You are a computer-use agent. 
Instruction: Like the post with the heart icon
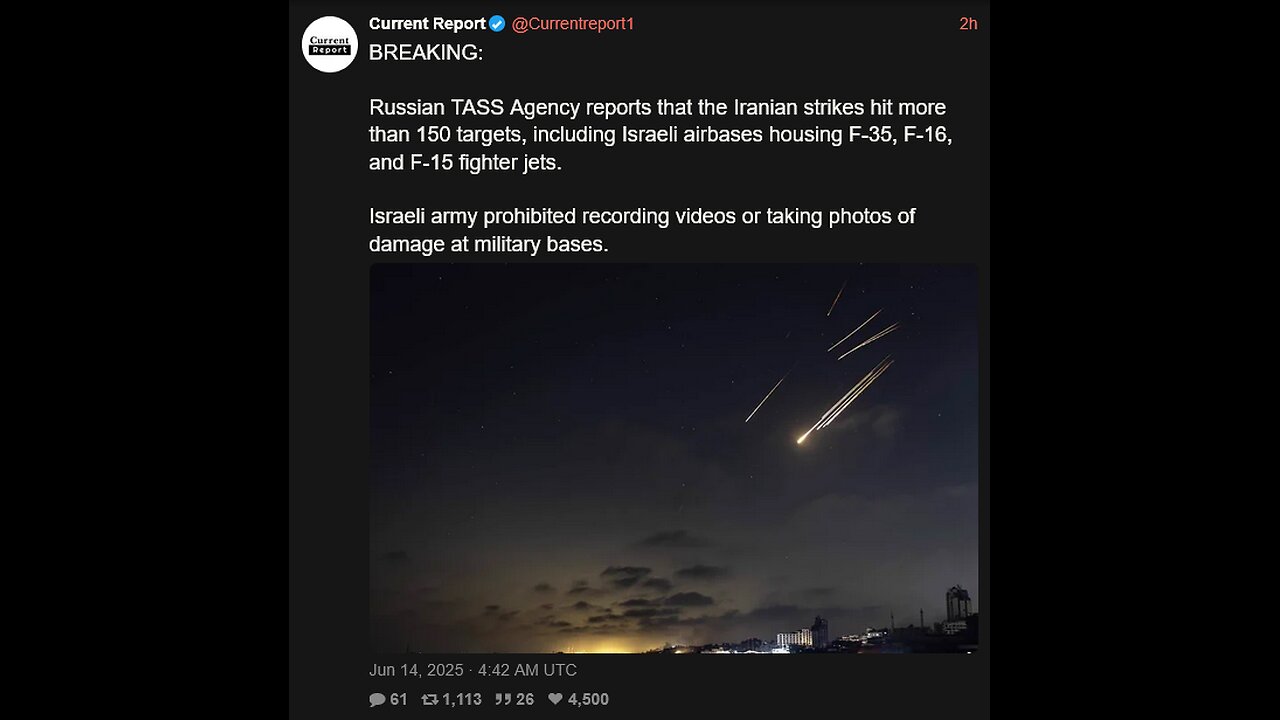coord(555,699)
